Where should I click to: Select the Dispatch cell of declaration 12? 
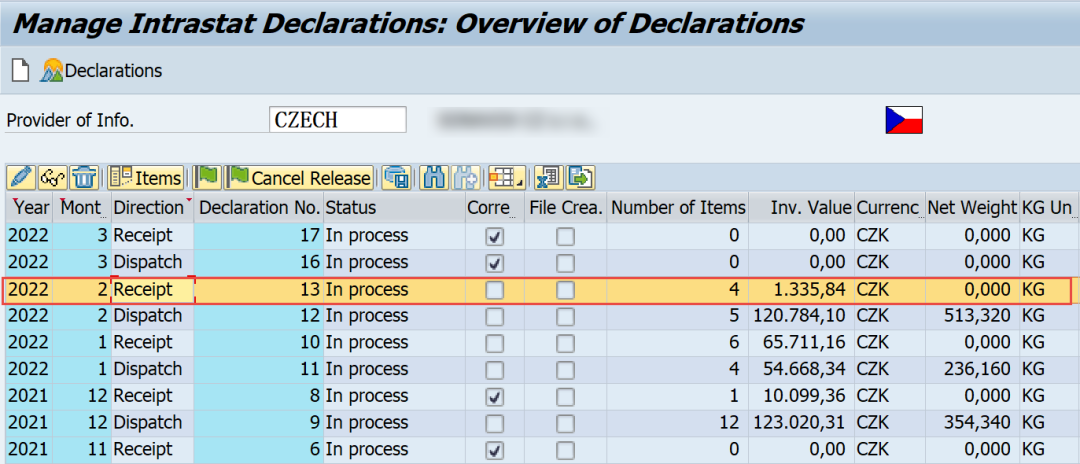(x=152, y=317)
